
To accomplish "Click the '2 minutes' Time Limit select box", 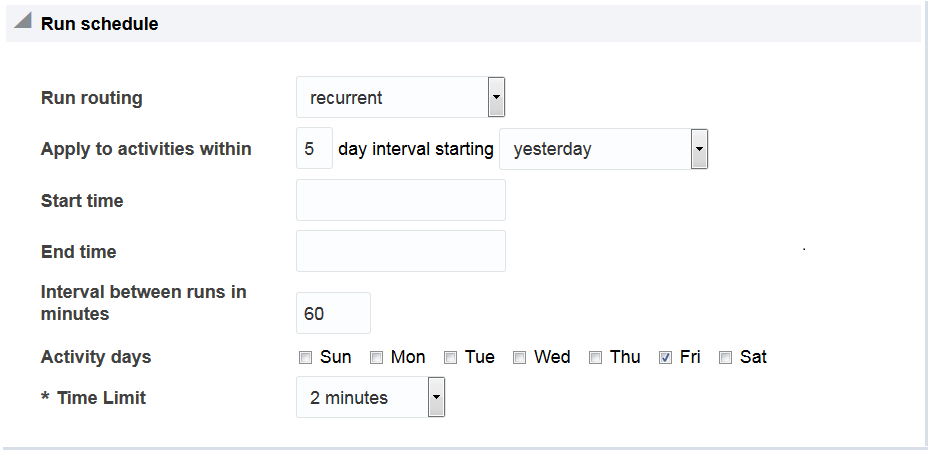I will click(361, 398).
